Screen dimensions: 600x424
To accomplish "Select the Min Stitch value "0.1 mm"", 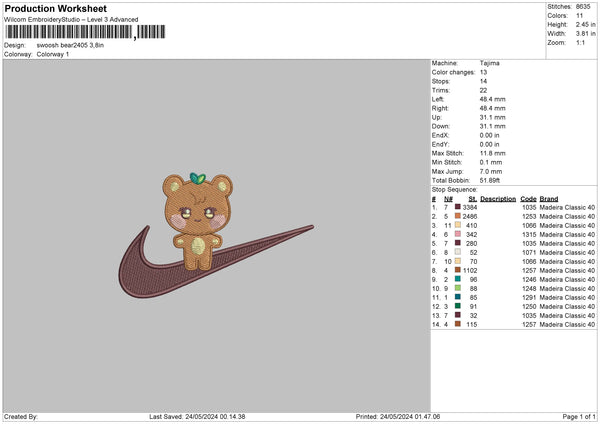I will [491, 162].
